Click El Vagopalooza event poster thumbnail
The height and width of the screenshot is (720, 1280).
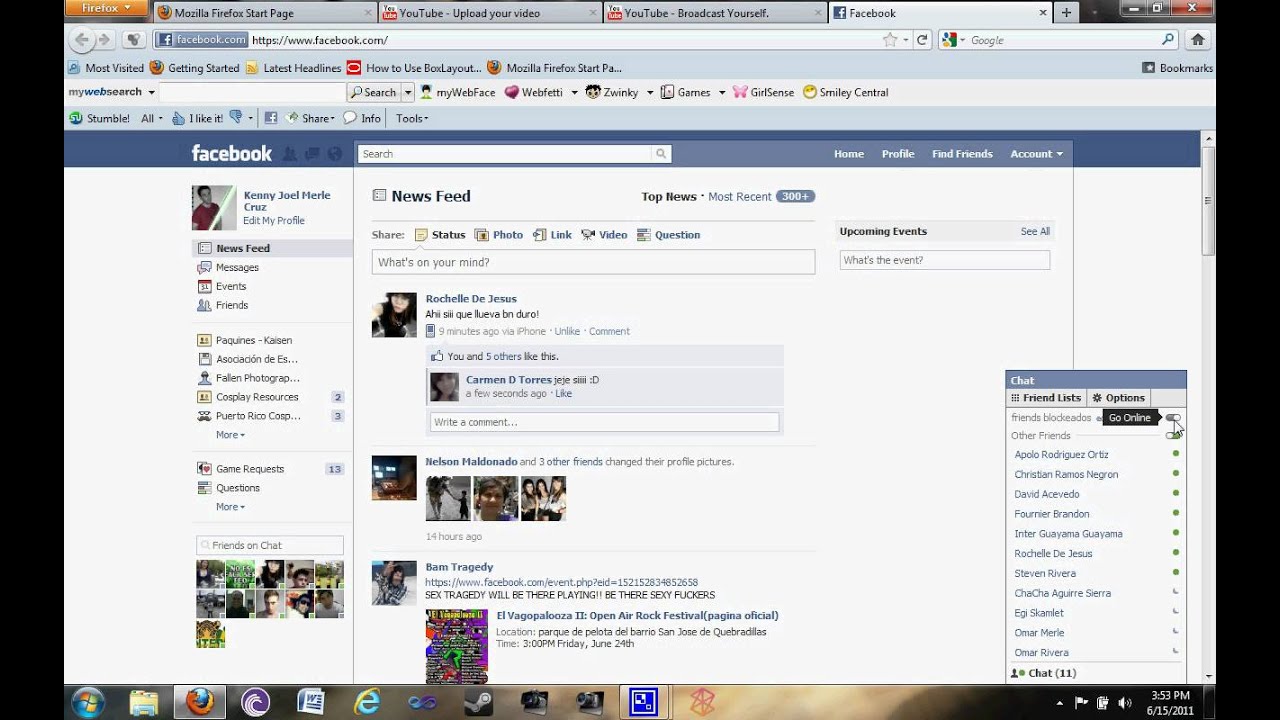[x=456, y=646]
